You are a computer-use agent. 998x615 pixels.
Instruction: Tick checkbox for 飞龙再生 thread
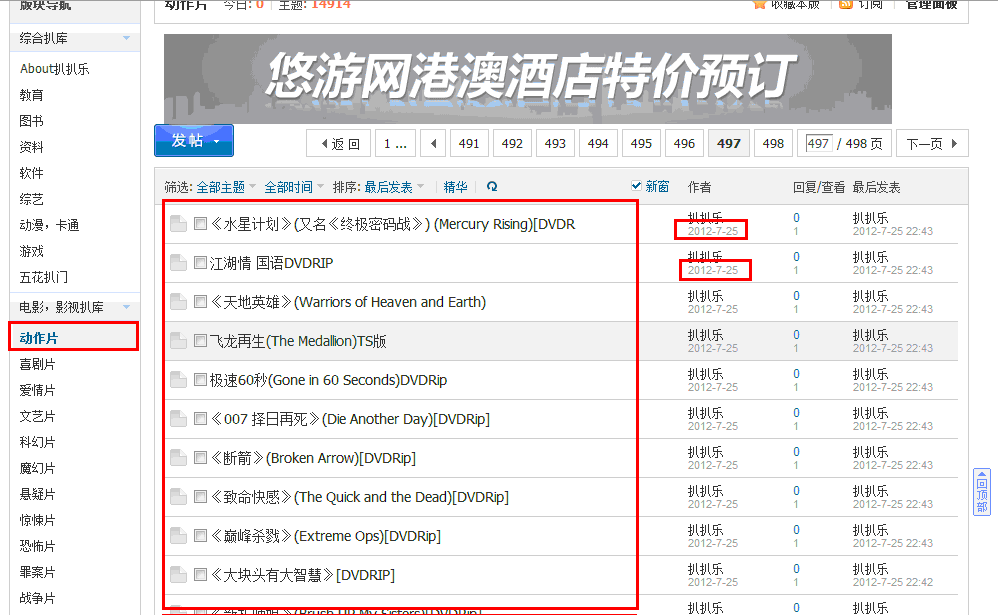200,341
